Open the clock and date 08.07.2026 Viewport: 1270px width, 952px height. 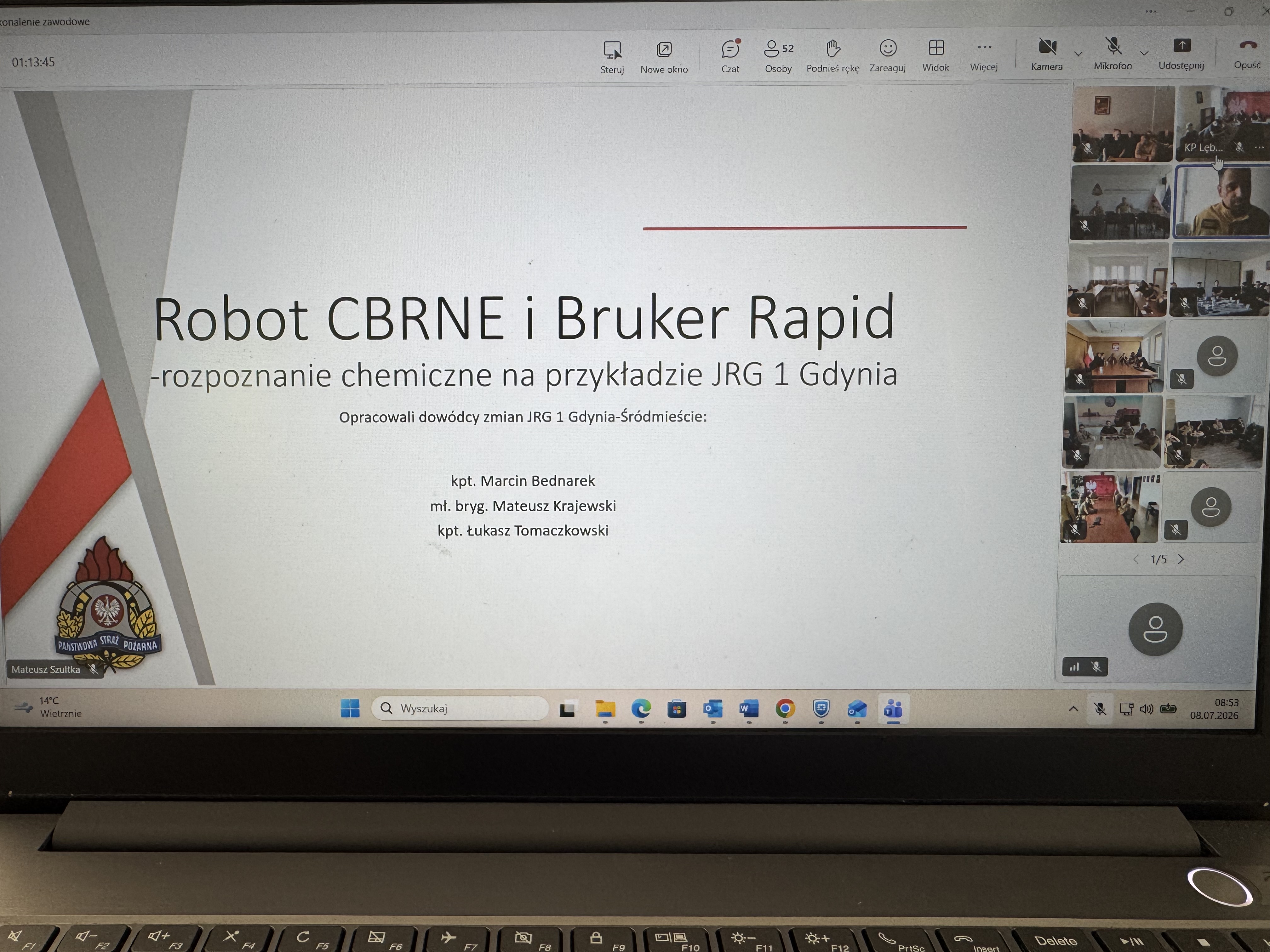tap(1214, 709)
